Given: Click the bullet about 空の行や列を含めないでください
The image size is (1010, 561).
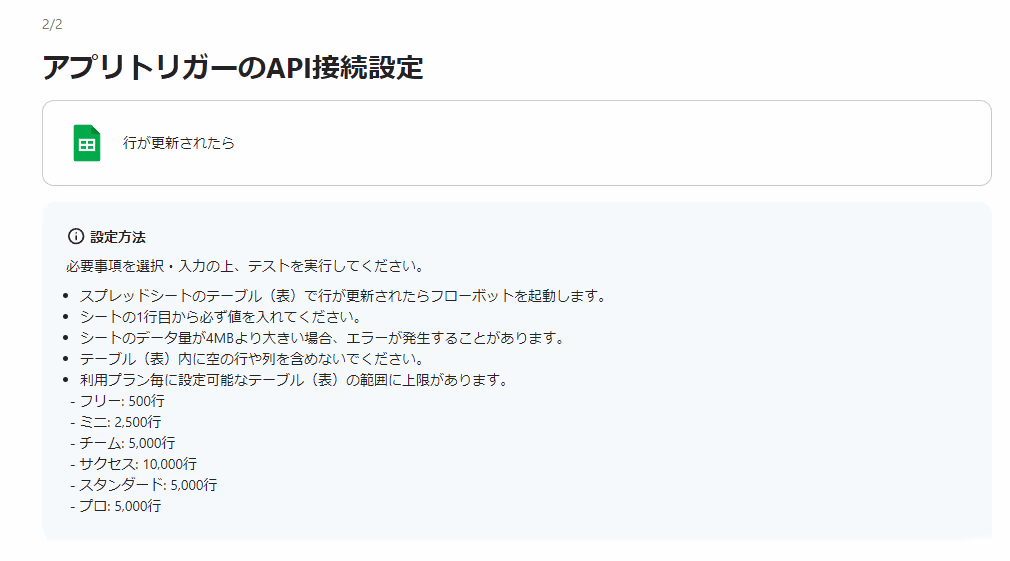Looking at the screenshot, I should coord(252,359).
